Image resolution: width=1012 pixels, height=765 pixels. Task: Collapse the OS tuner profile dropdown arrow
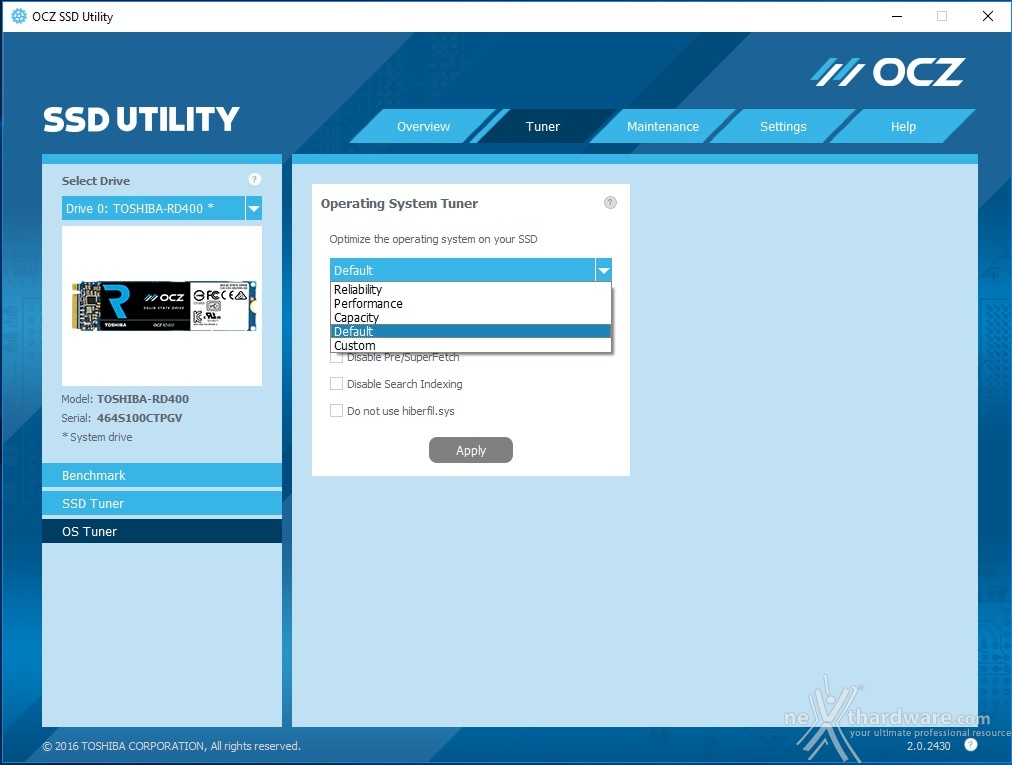(603, 270)
